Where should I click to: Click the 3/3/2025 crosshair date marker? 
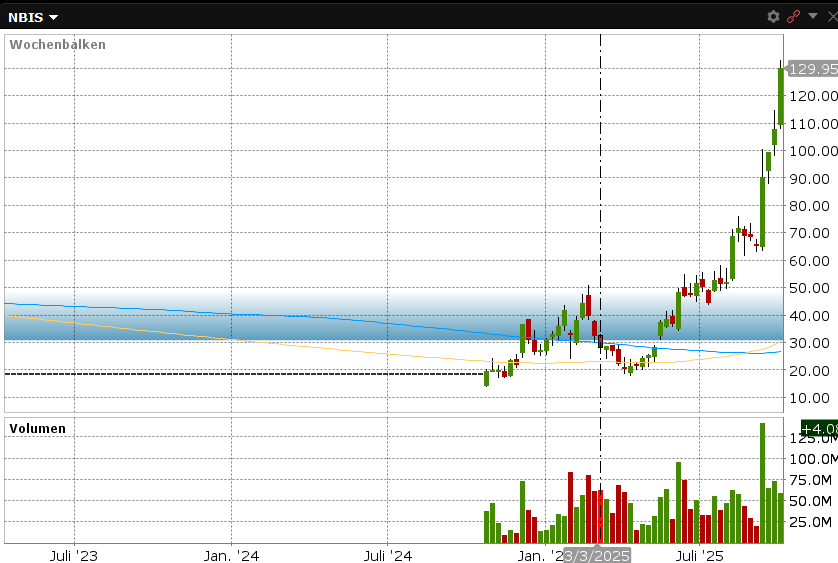click(597, 556)
